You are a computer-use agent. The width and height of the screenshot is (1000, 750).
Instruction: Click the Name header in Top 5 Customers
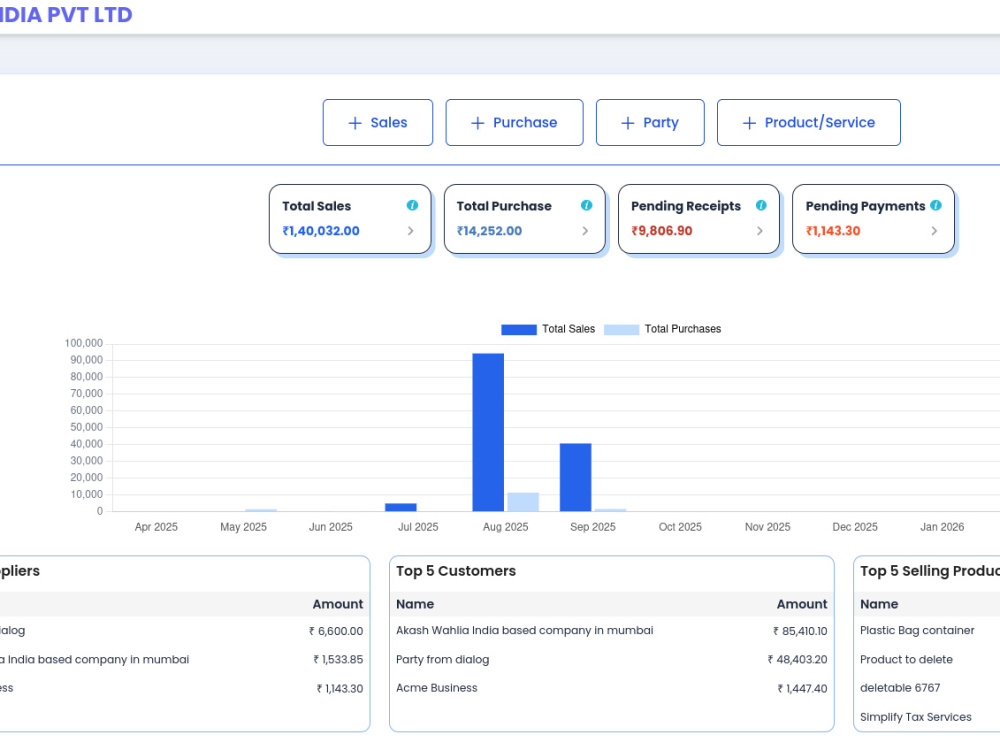pos(415,604)
